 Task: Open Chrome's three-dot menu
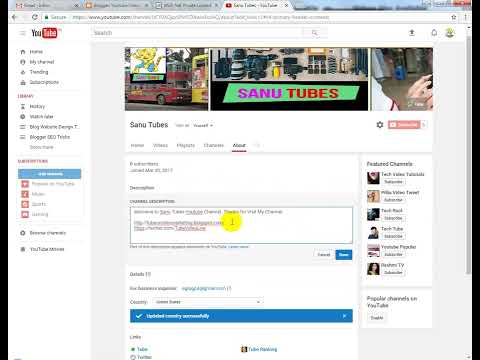pyautogui.click(x=465, y=17)
